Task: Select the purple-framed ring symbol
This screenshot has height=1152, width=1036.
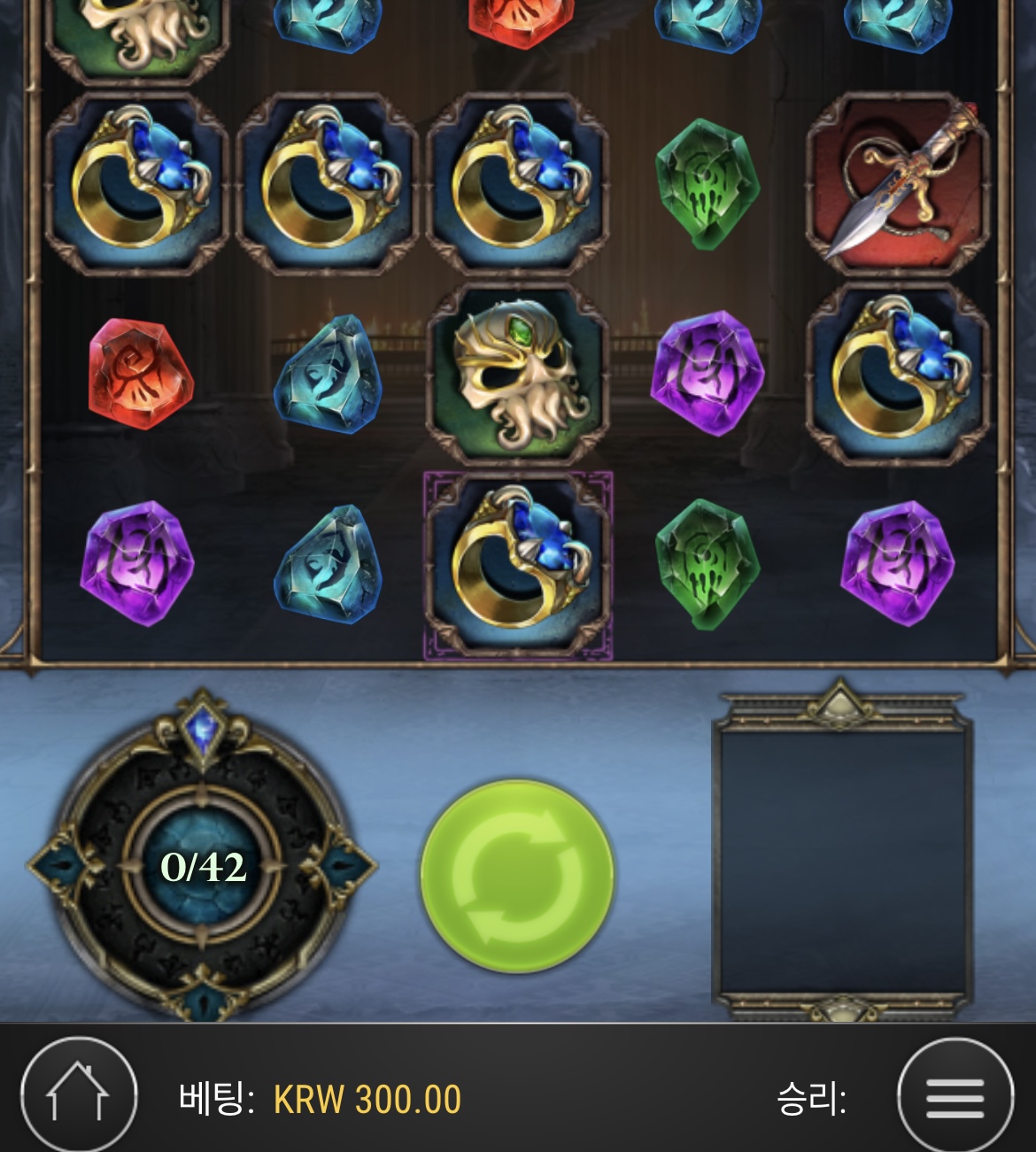Action: click(x=518, y=566)
